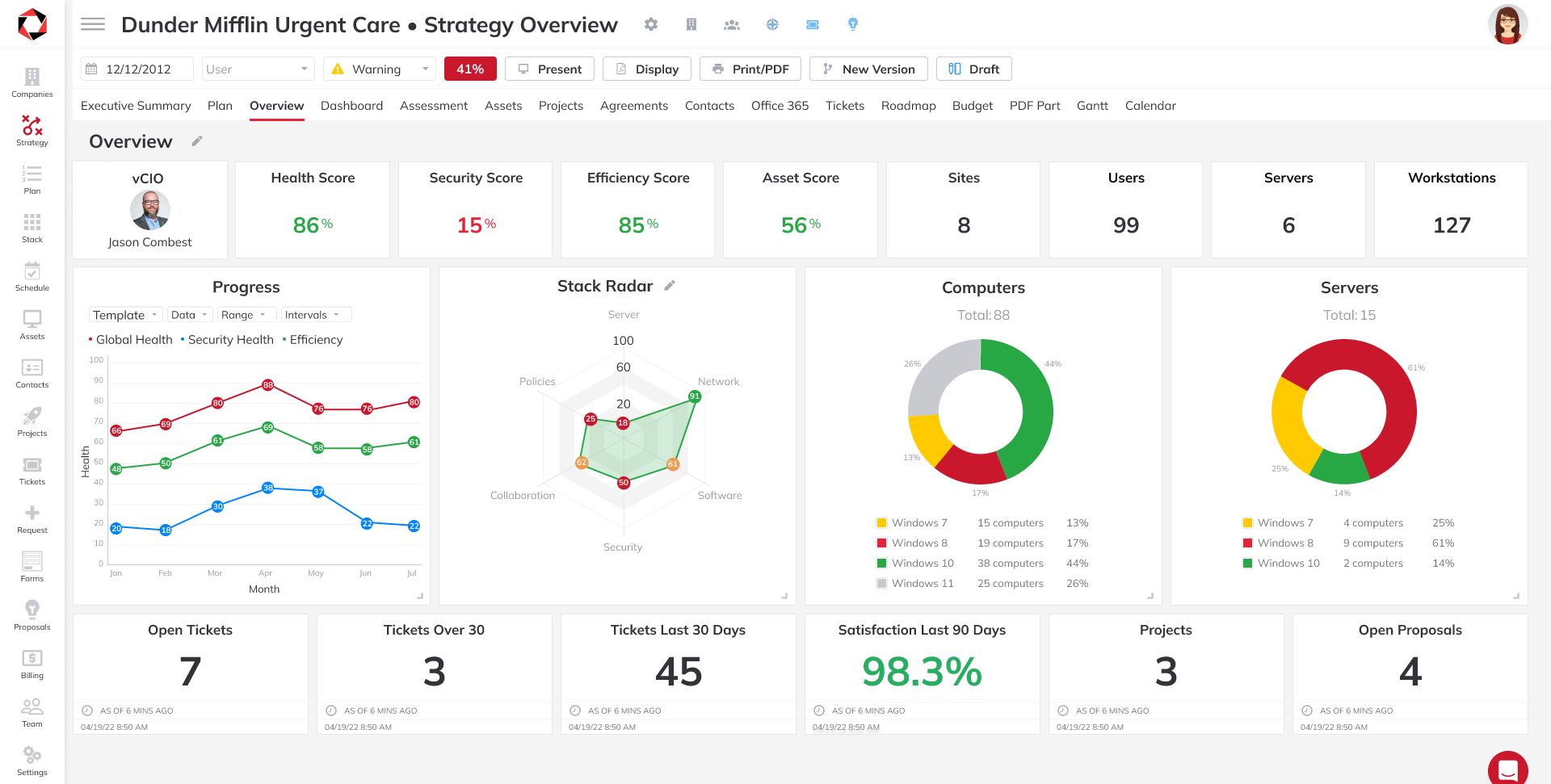Click the Jason Combest vCIO photo
The width and height of the screenshot is (1551, 784).
pos(150,211)
